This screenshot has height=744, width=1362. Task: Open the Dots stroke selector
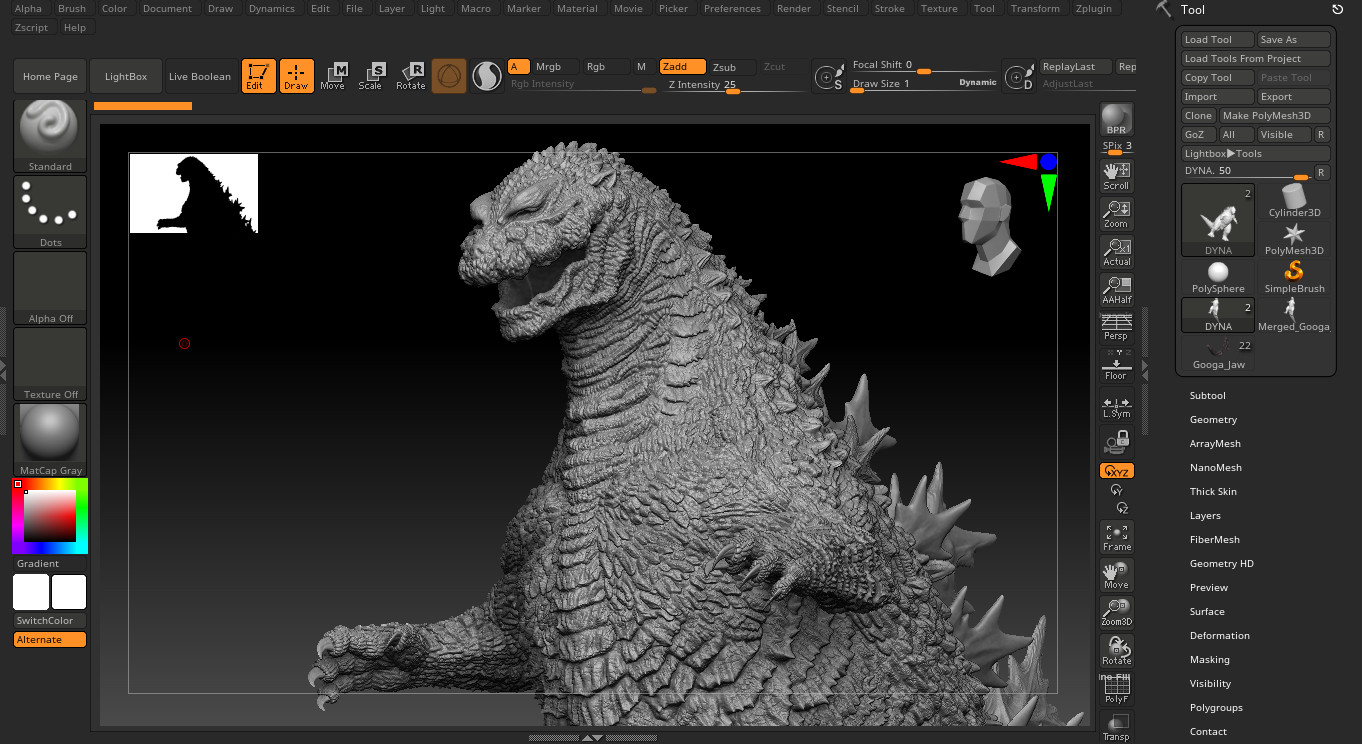click(x=50, y=212)
